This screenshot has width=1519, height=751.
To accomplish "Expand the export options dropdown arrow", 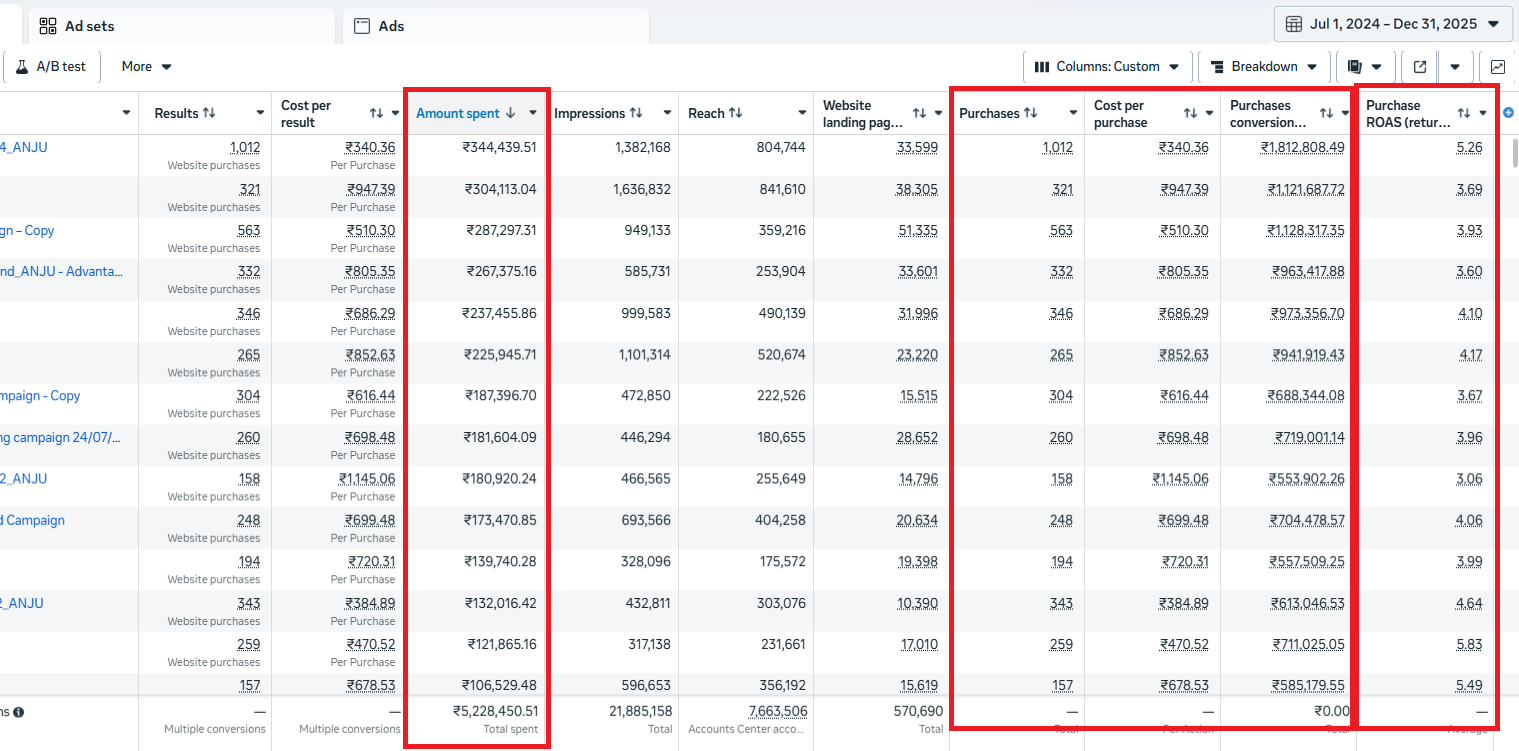I will 1454,67.
